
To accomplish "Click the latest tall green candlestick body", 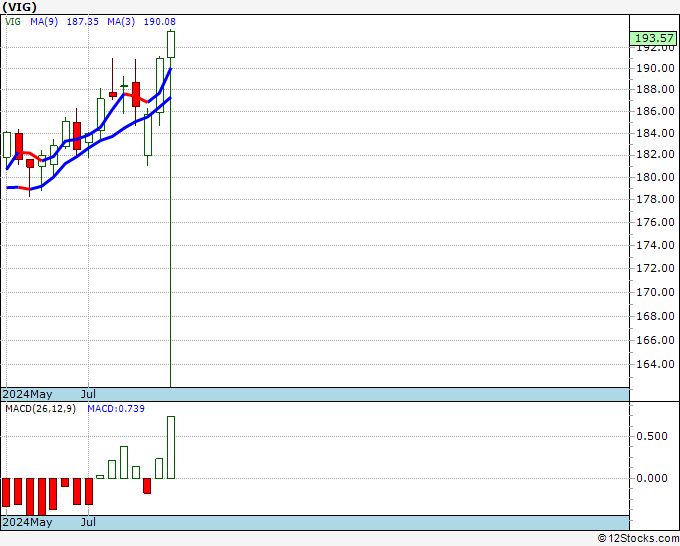I will pos(171,44).
